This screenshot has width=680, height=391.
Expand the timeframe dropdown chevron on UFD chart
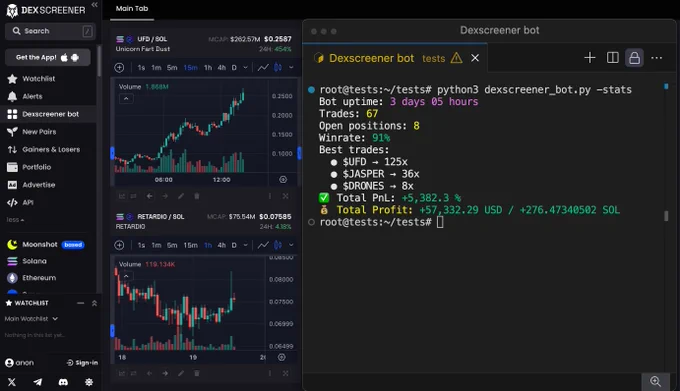point(245,68)
